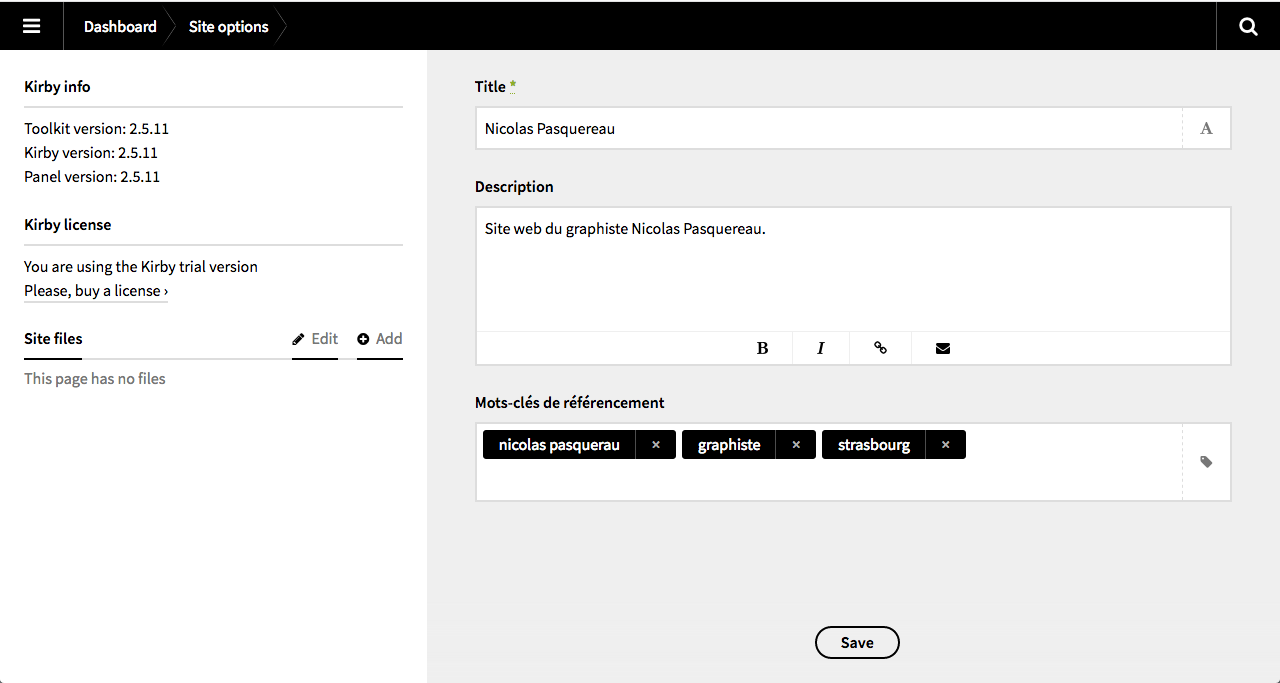Open the hamburger menu
Viewport: 1280px width, 683px height.
[31, 26]
